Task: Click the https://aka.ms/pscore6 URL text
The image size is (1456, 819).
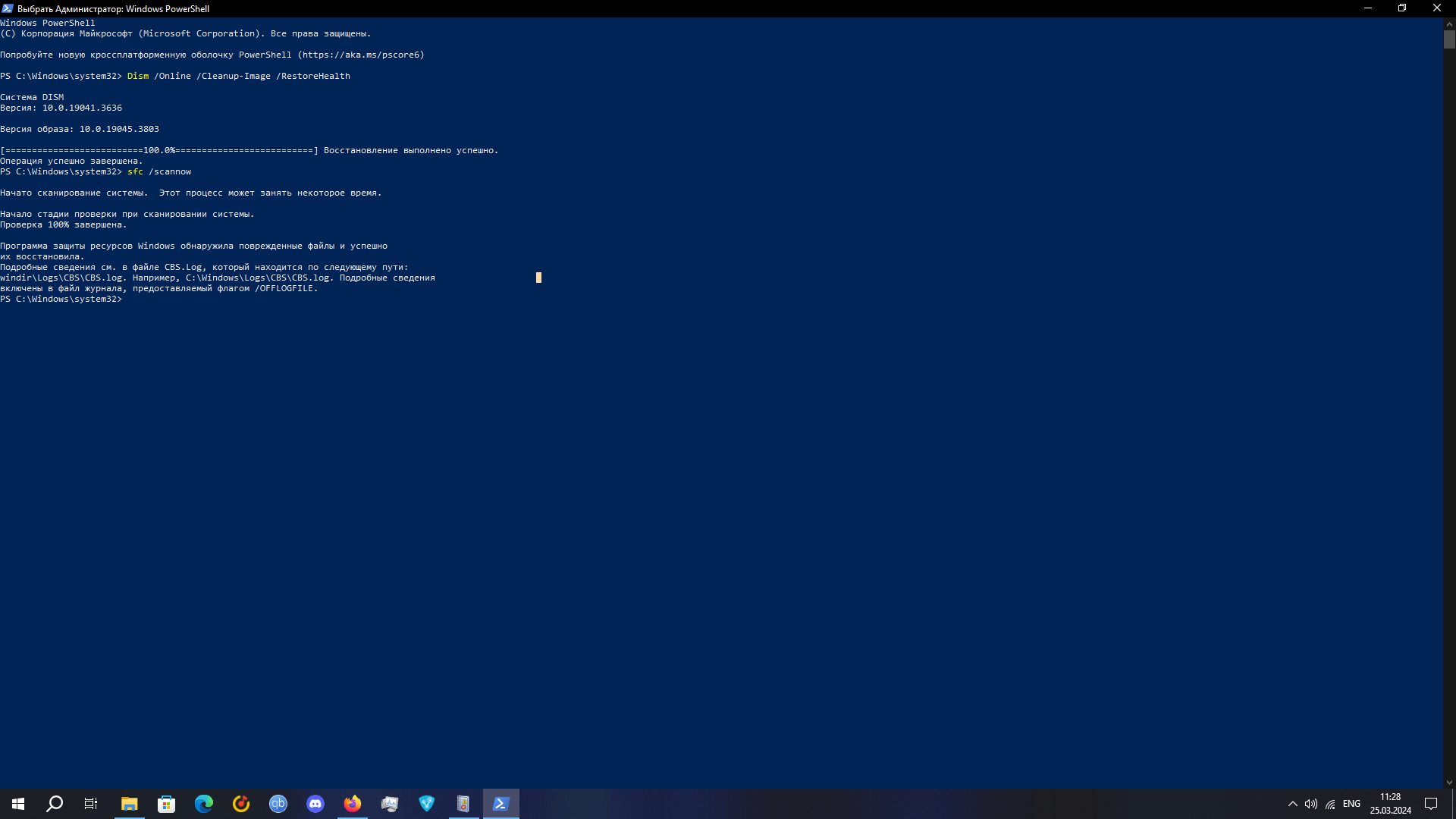Action: click(x=361, y=55)
